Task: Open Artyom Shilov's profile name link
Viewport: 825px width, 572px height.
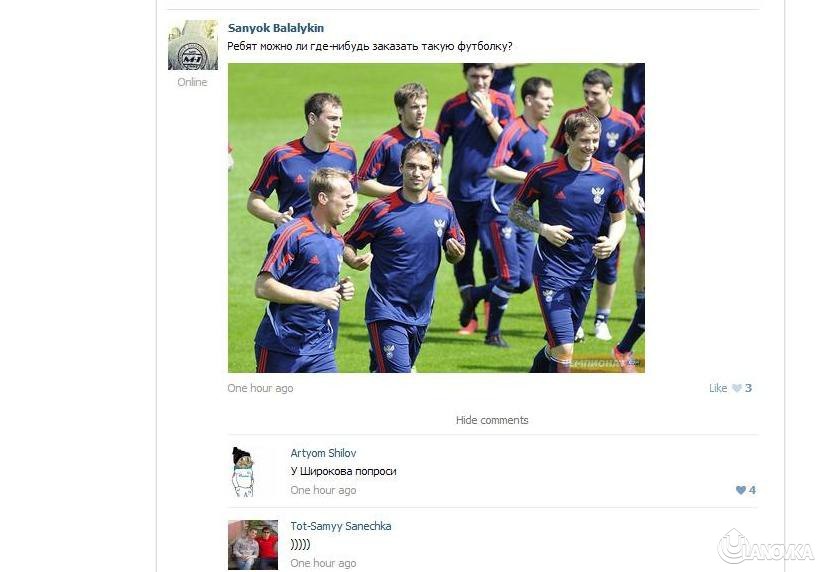Action: click(x=323, y=453)
